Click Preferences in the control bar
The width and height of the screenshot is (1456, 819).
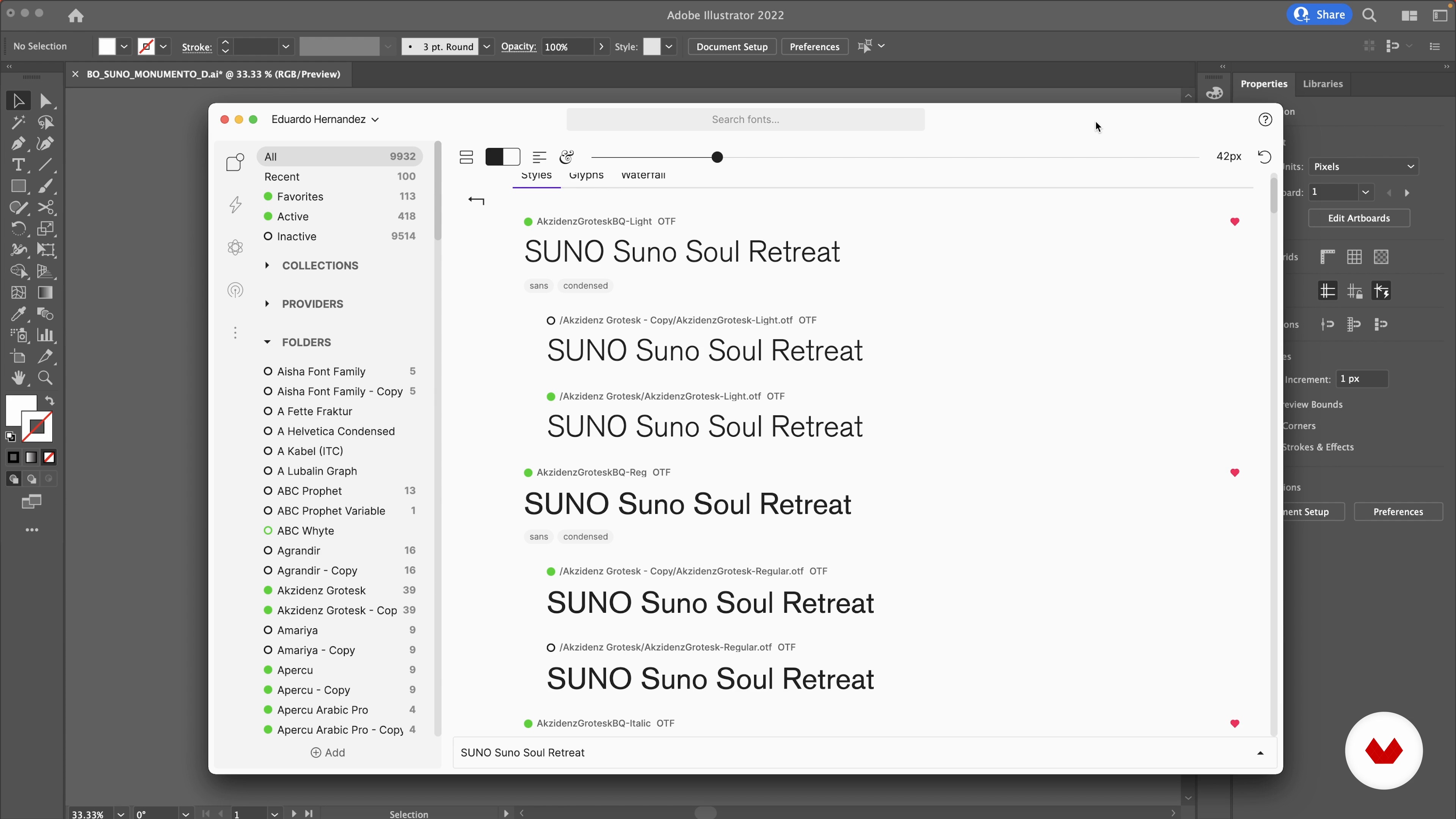[x=814, y=46]
